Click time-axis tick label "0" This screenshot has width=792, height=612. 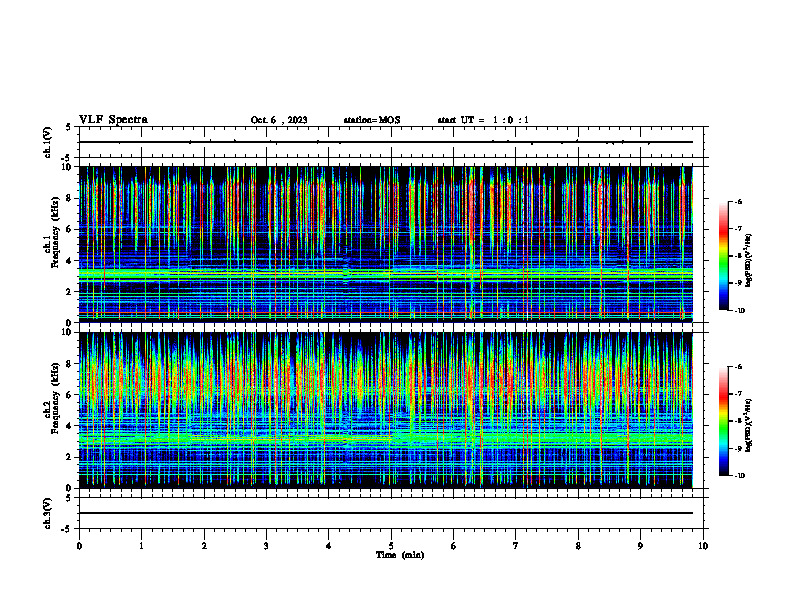[x=79, y=546]
